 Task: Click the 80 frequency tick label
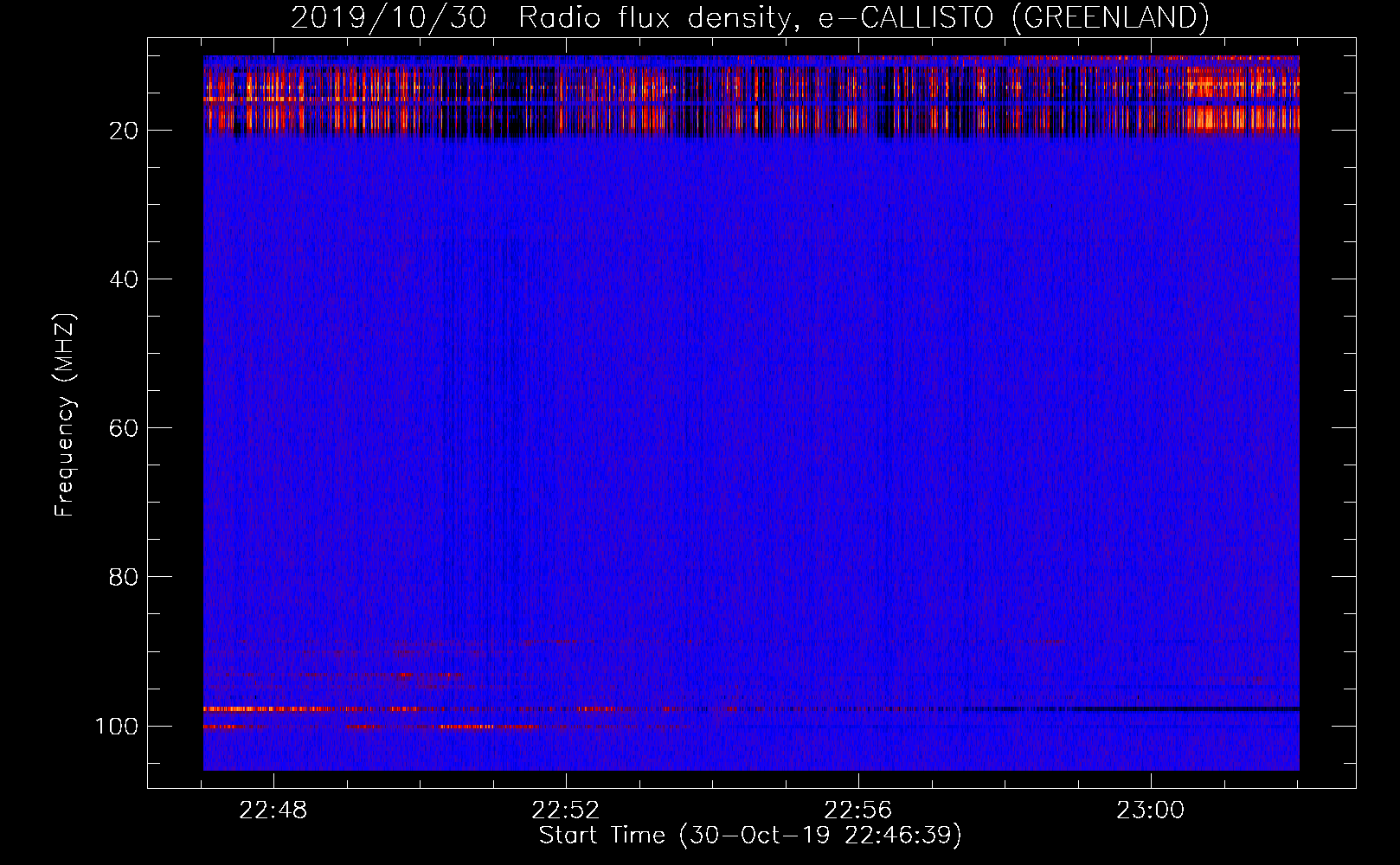click(x=123, y=577)
